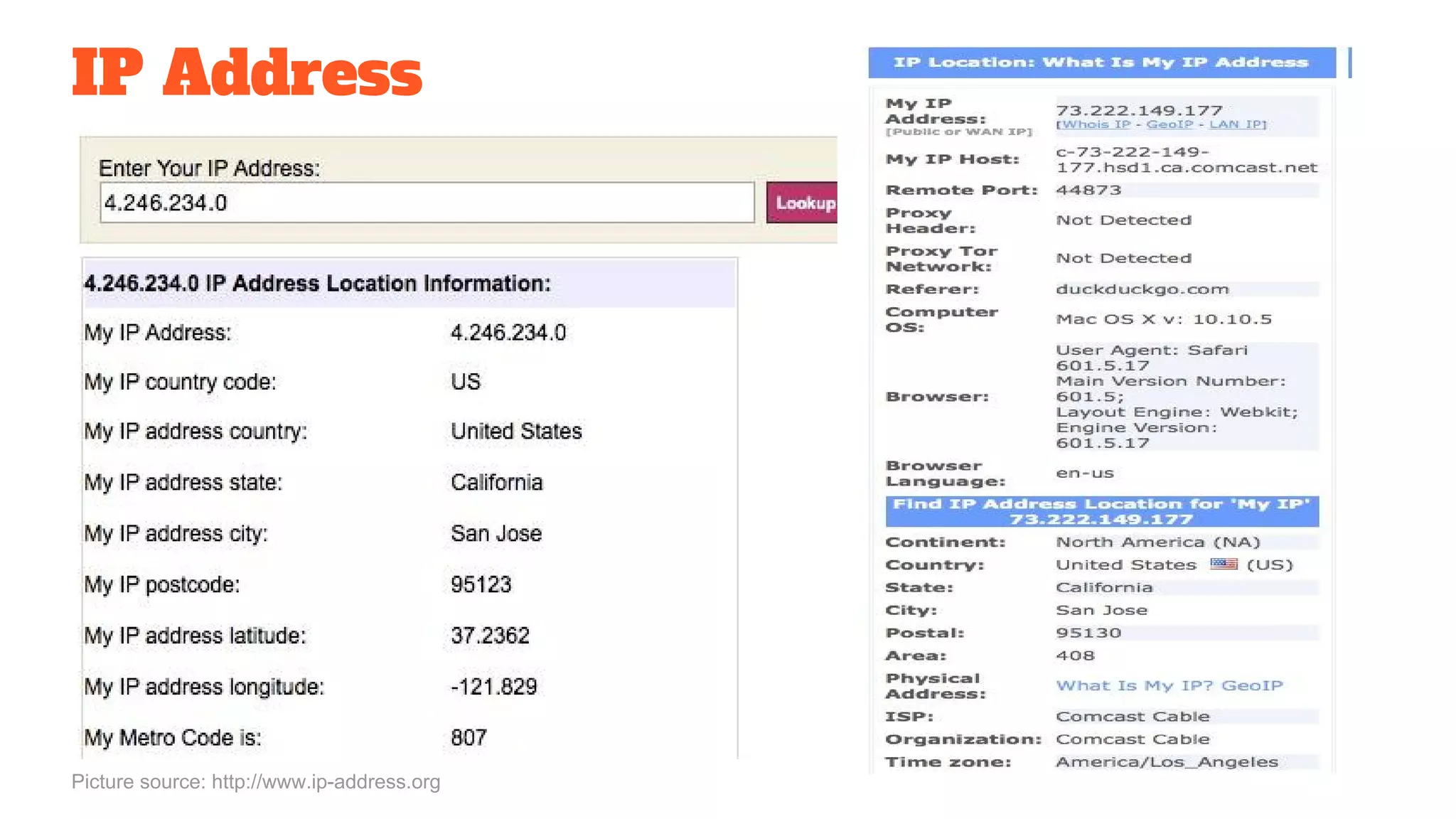Image resolution: width=1456 pixels, height=819 pixels.
Task: Click the Metro Code value 807
Action: [x=469, y=738]
